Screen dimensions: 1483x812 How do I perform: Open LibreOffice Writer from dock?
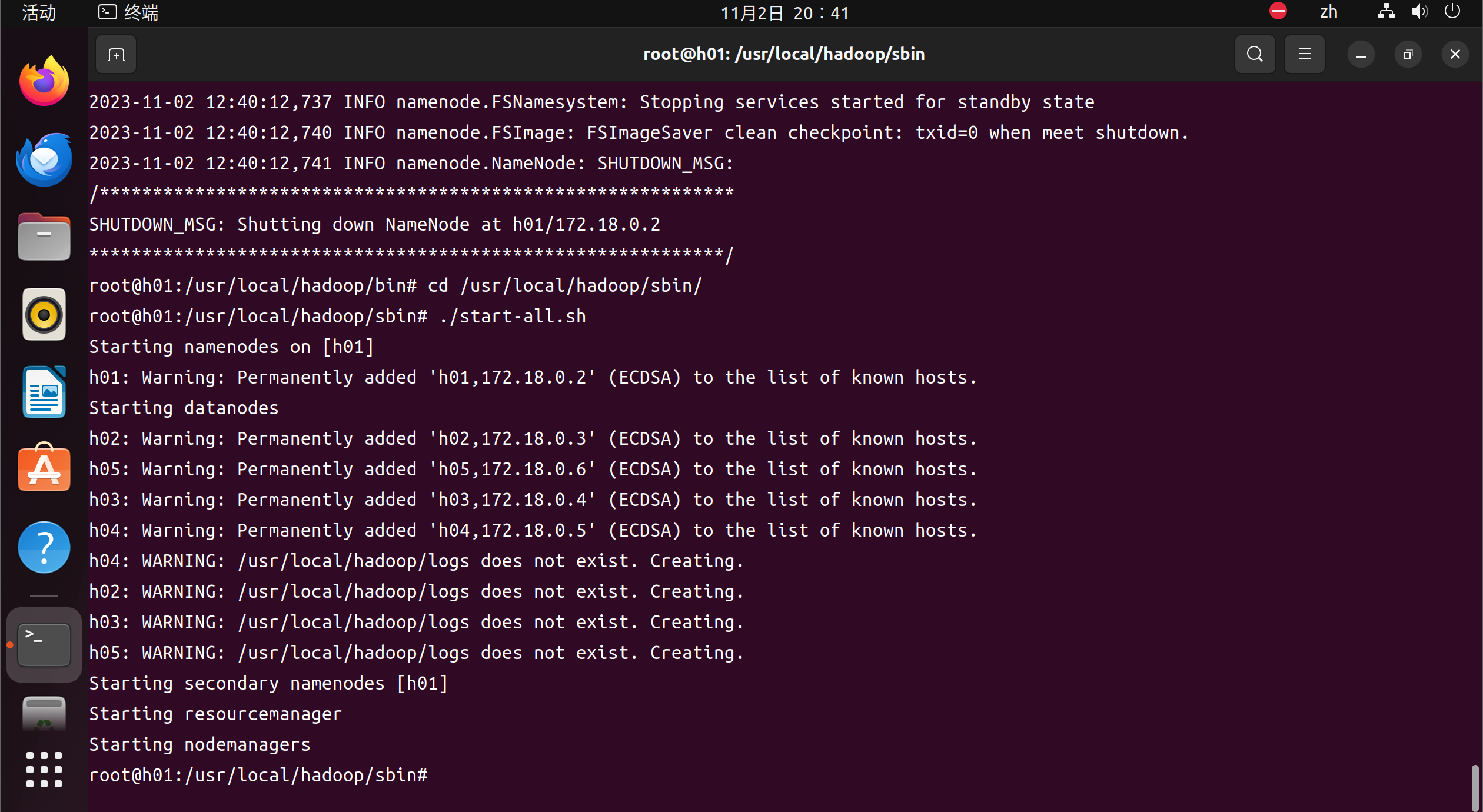[44, 392]
